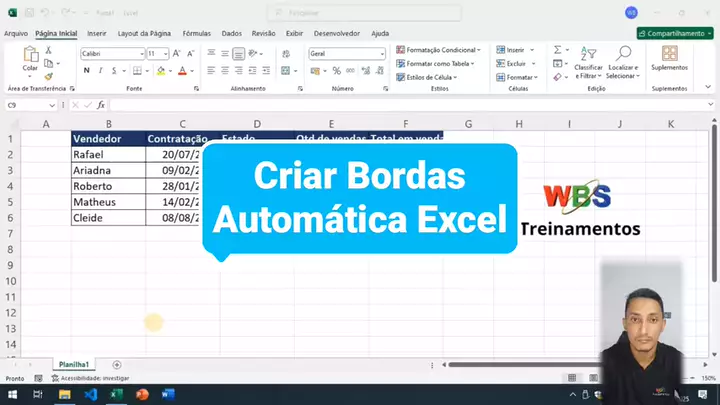Align text left icon

[211, 70]
